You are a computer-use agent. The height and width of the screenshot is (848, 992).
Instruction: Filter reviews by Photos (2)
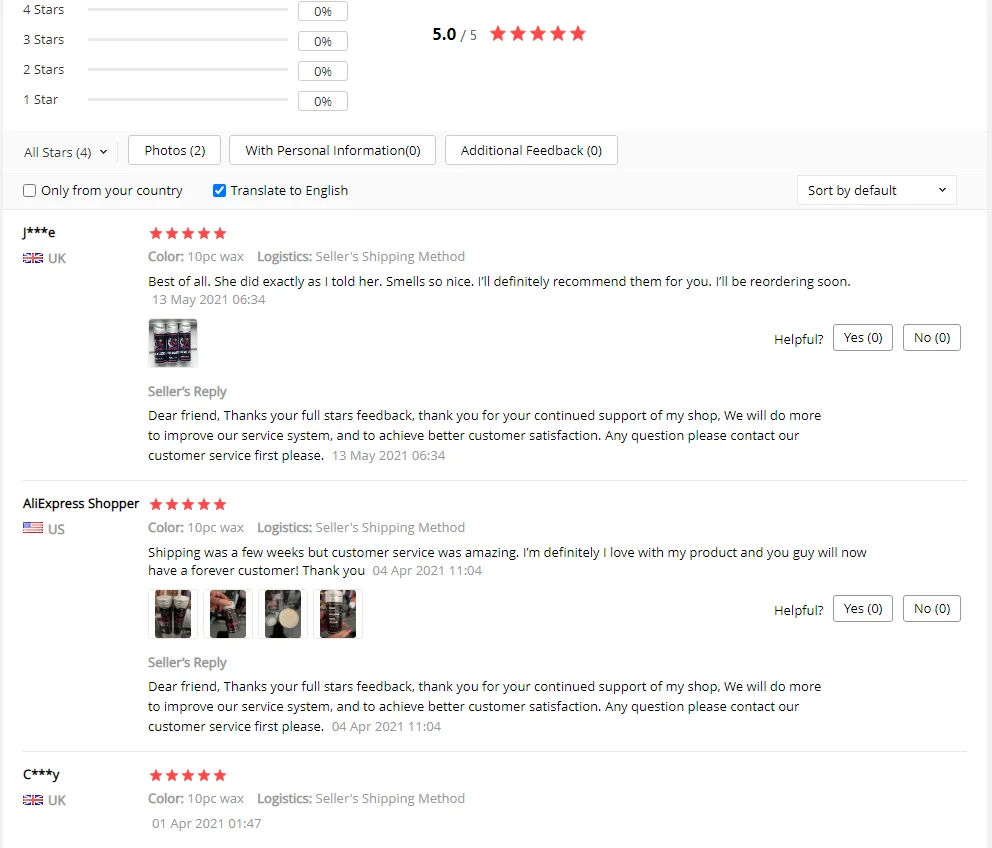[175, 150]
